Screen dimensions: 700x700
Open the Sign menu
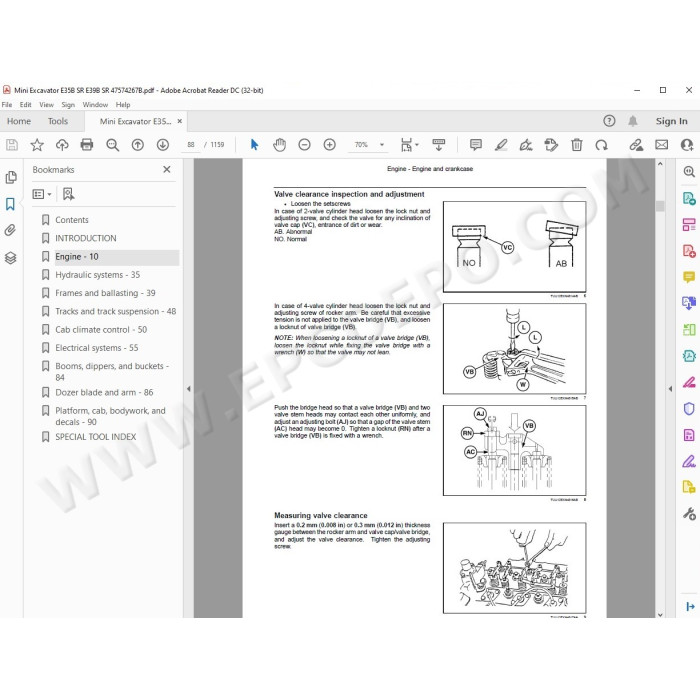click(x=68, y=104)
